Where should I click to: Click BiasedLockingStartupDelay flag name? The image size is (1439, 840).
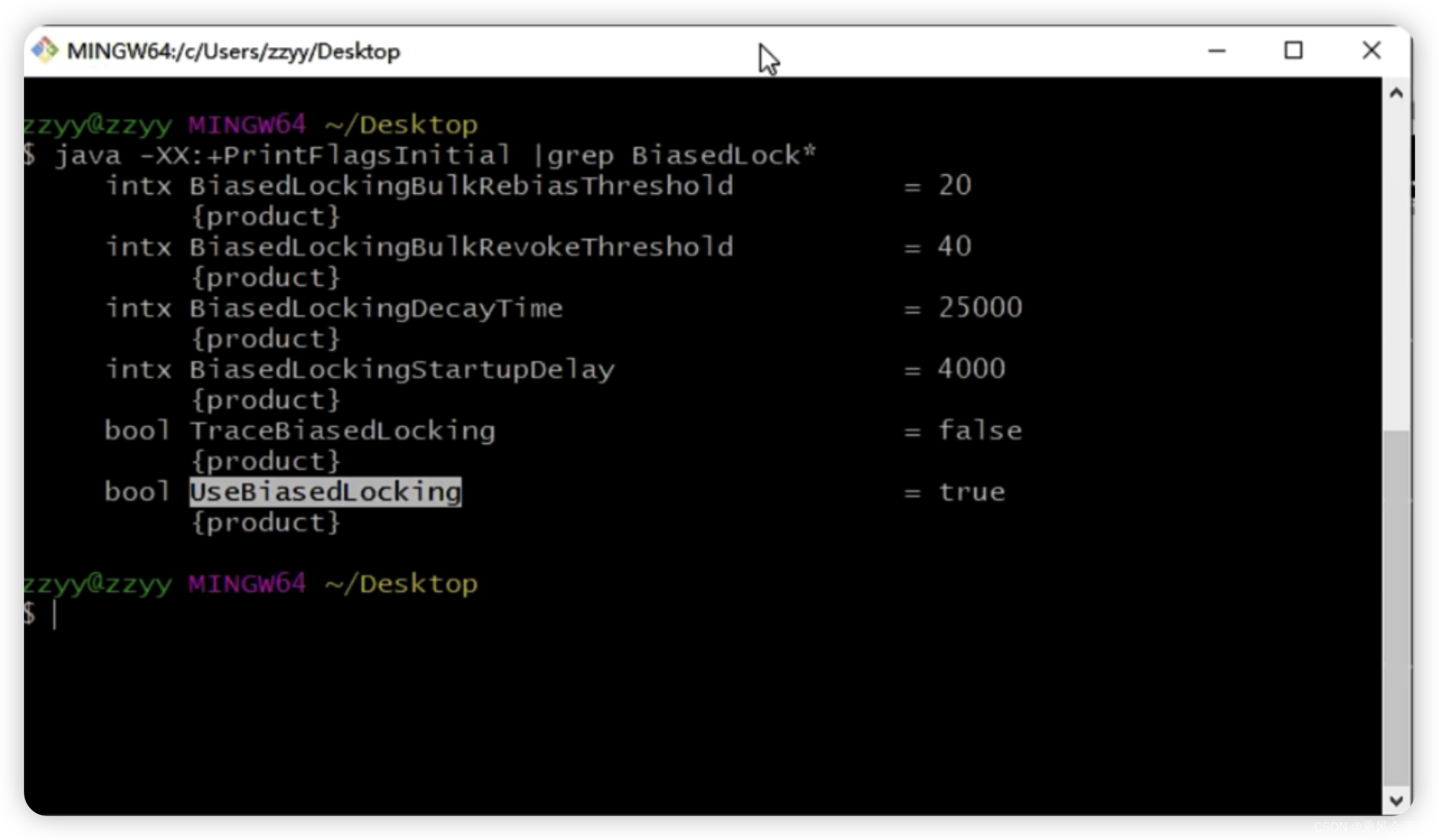tap(402, 370)
